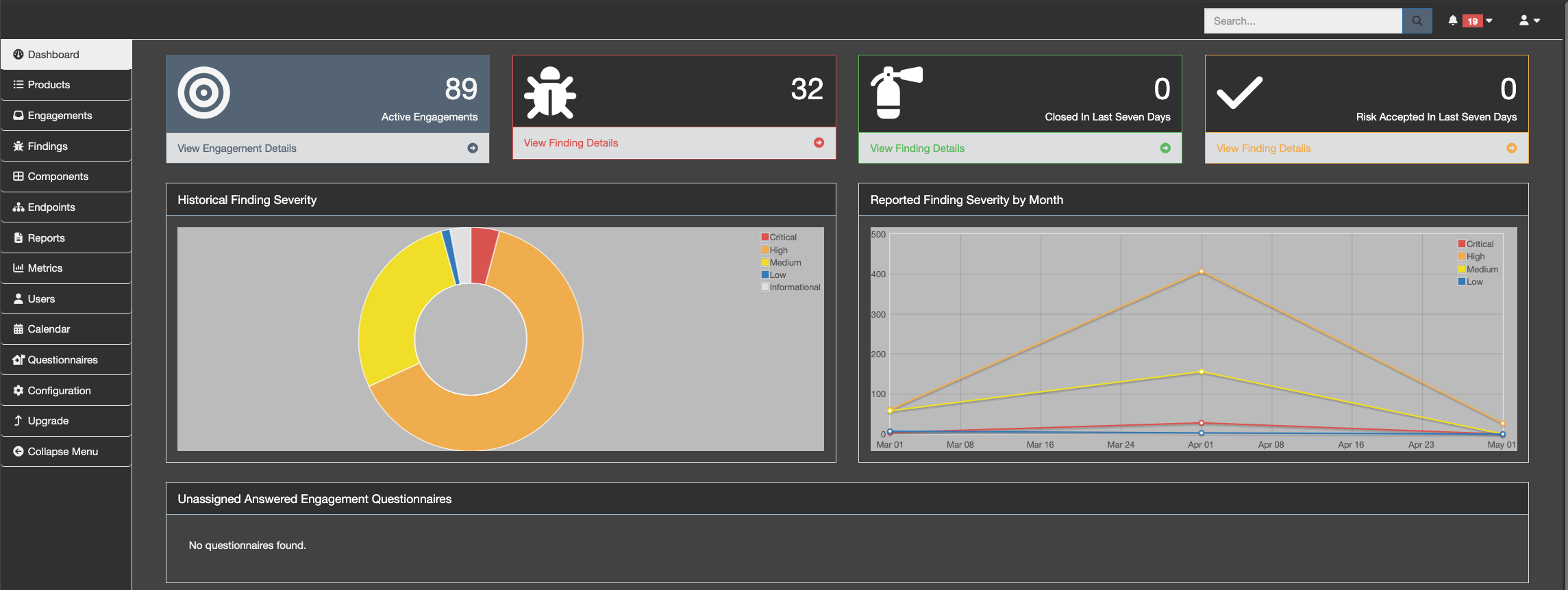Screen dimensions: 1568x590
Task: Click orange arrow icon on risk accepted card
Action: (1511, 149)
